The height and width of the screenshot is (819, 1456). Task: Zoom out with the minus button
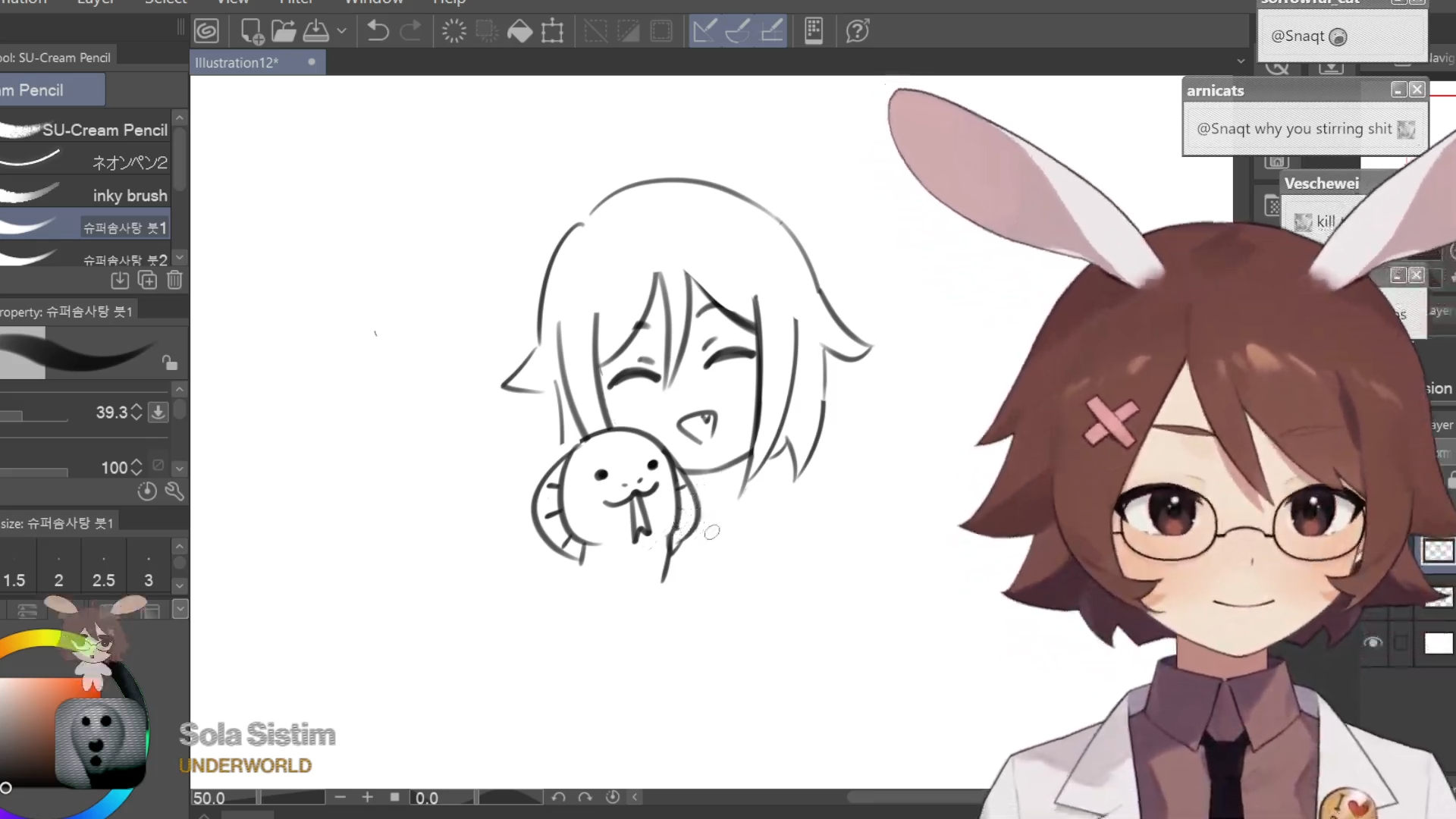[x=340, y=797]
